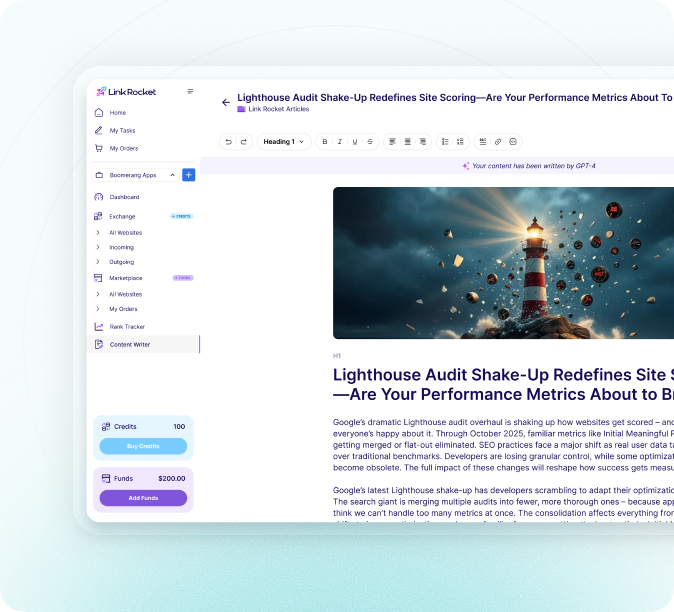Viewport: 674px width, 612px height.
Task: Click the lighthouse featured image
Action: [503, 263]
